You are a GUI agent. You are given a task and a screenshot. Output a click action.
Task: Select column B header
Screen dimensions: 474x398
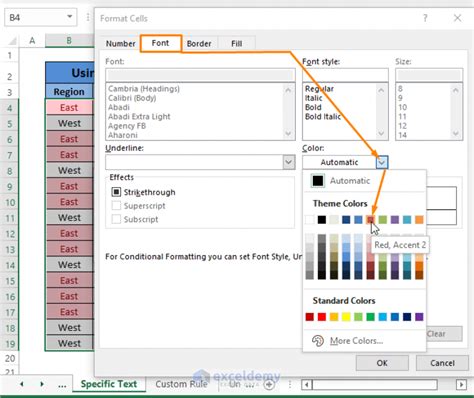[69, 41]
